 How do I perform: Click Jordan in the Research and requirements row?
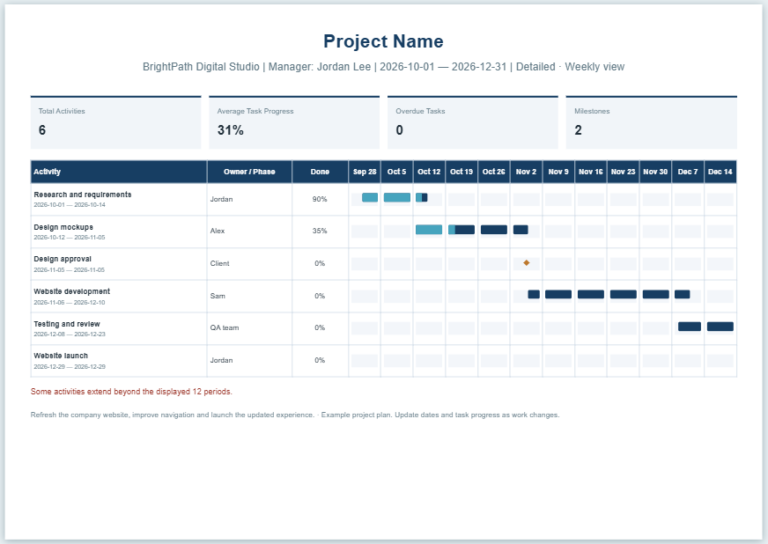click(x=221, y=199)
